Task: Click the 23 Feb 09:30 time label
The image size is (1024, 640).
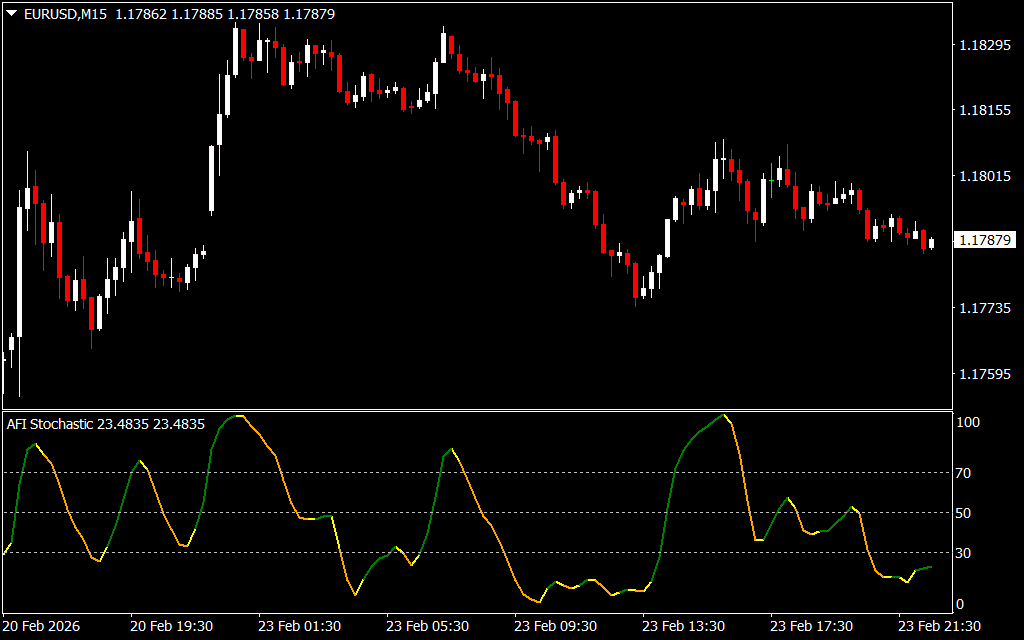Action: (556, 626)
